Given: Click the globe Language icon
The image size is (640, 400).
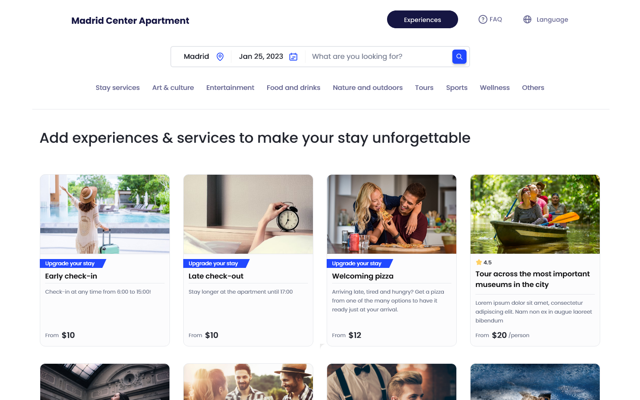Looking at the screenshot, I should pos(527,19).
